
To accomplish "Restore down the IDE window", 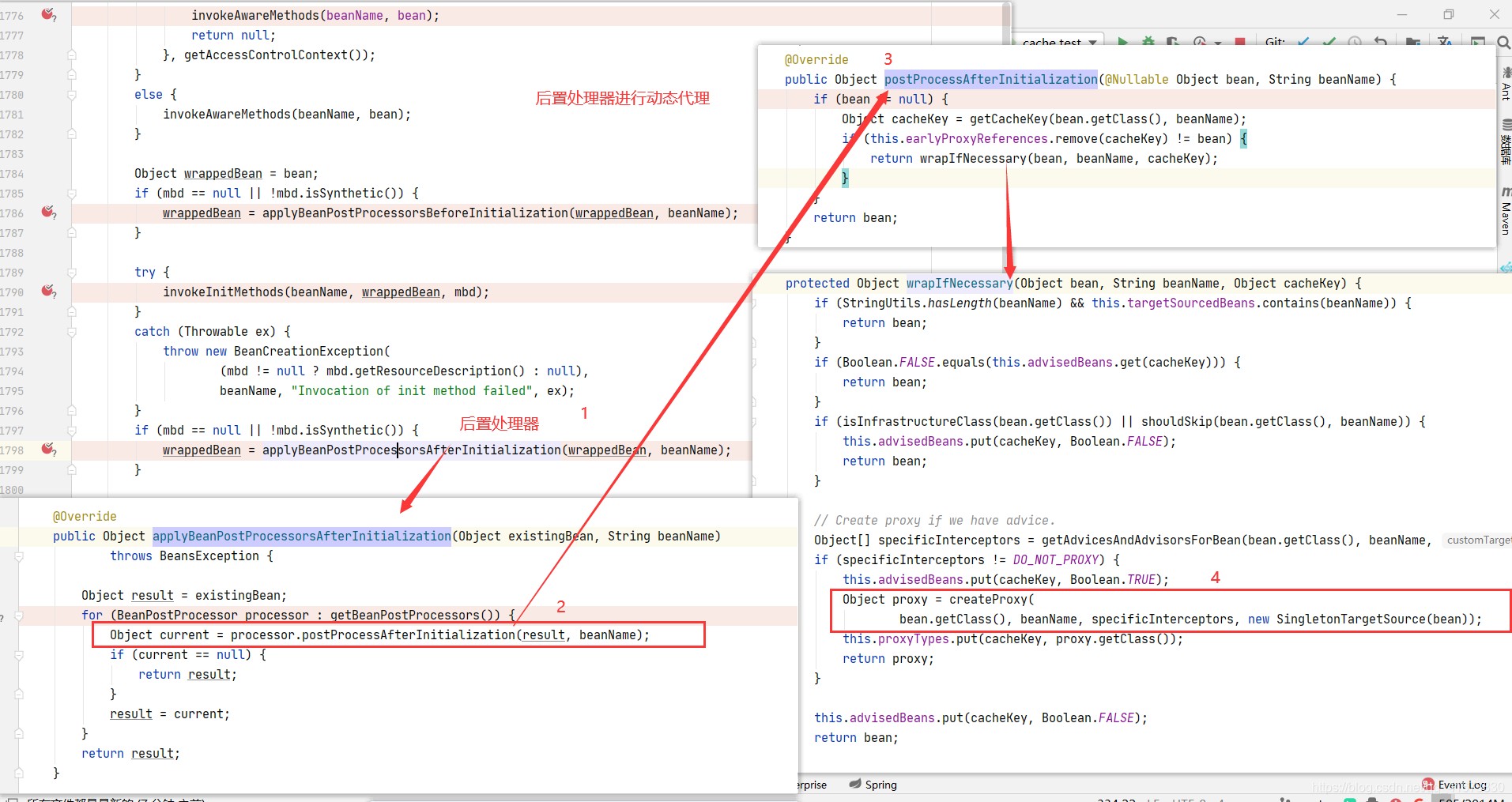I will pyautogui.click(x=1448, y=14).
